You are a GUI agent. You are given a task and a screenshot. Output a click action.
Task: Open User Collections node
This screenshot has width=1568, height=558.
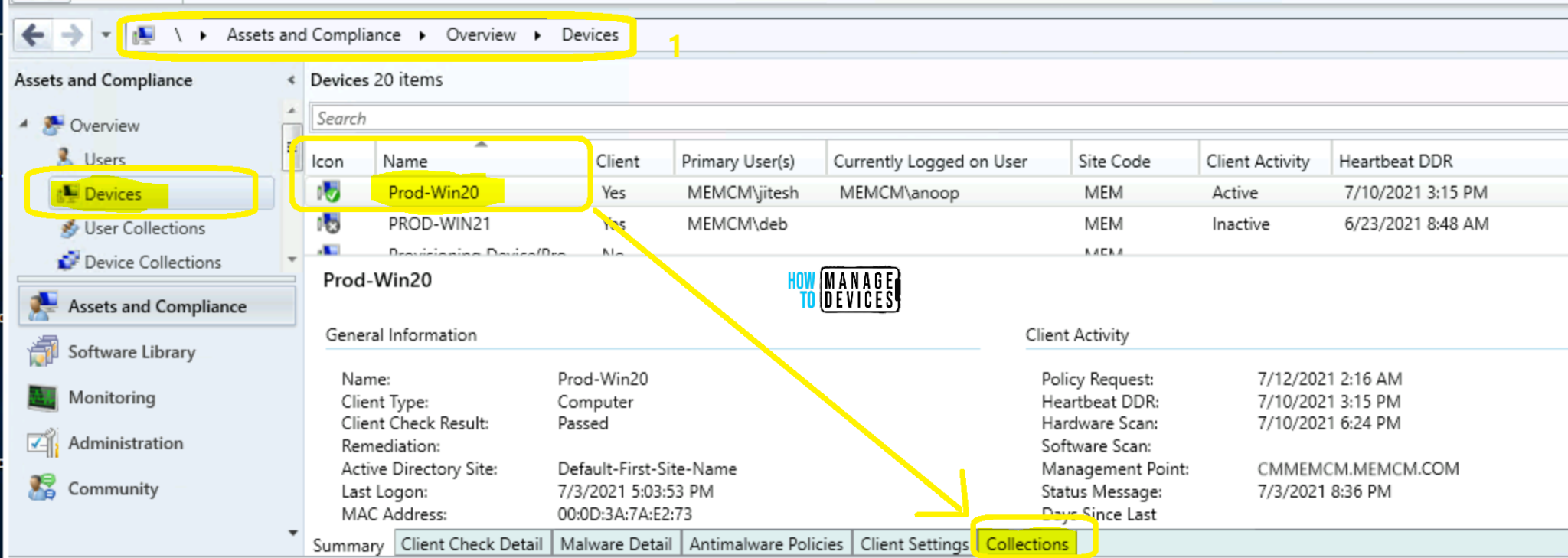(145, 228)
